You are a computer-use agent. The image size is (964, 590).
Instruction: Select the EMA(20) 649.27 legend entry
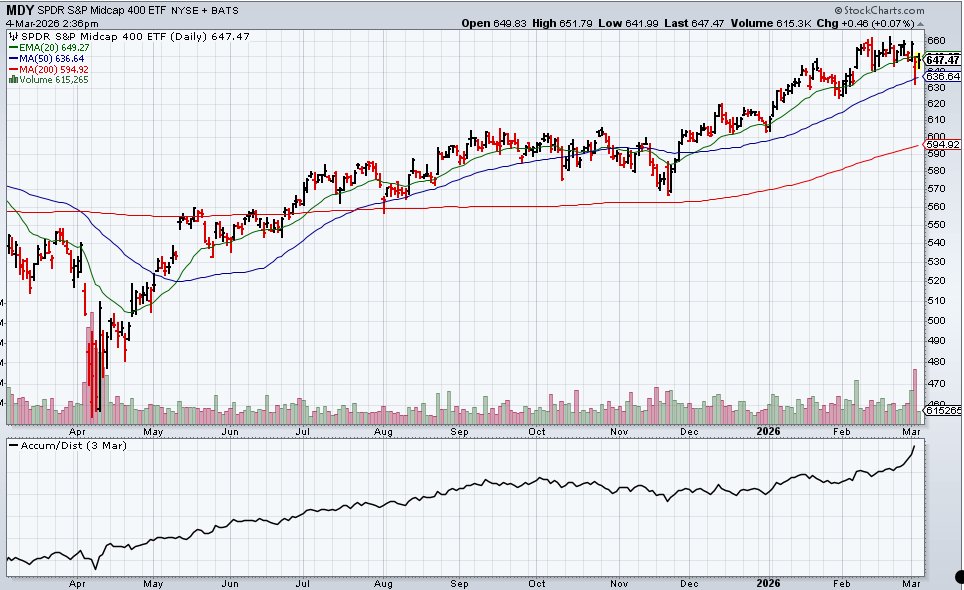[x=49, y=47]
